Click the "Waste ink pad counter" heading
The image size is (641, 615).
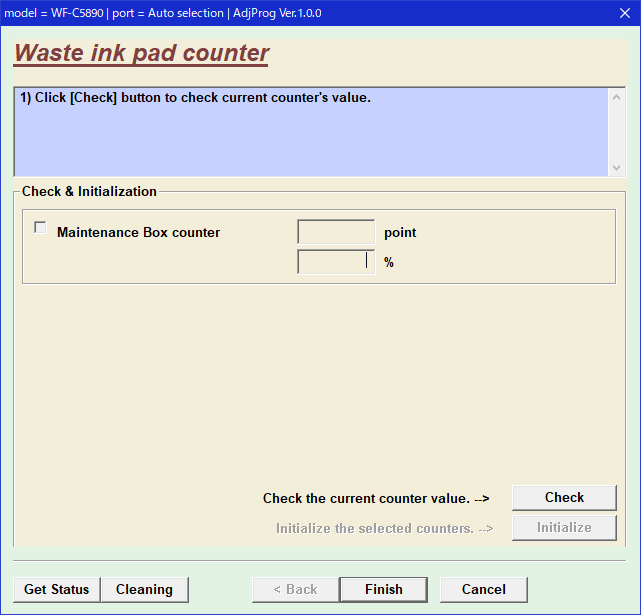[x=141, y=53]
